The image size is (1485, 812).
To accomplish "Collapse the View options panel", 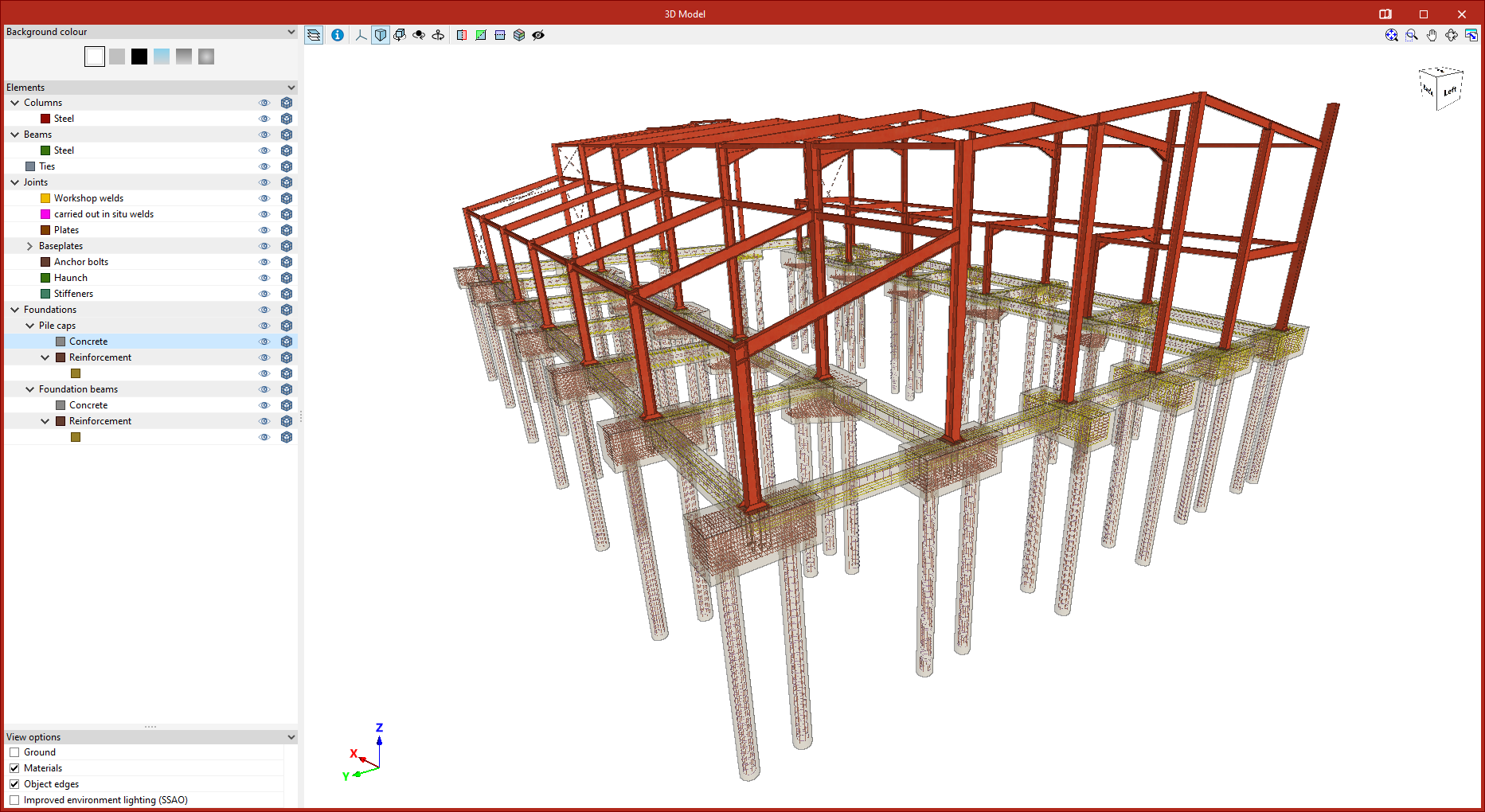I will pos(291,737).
